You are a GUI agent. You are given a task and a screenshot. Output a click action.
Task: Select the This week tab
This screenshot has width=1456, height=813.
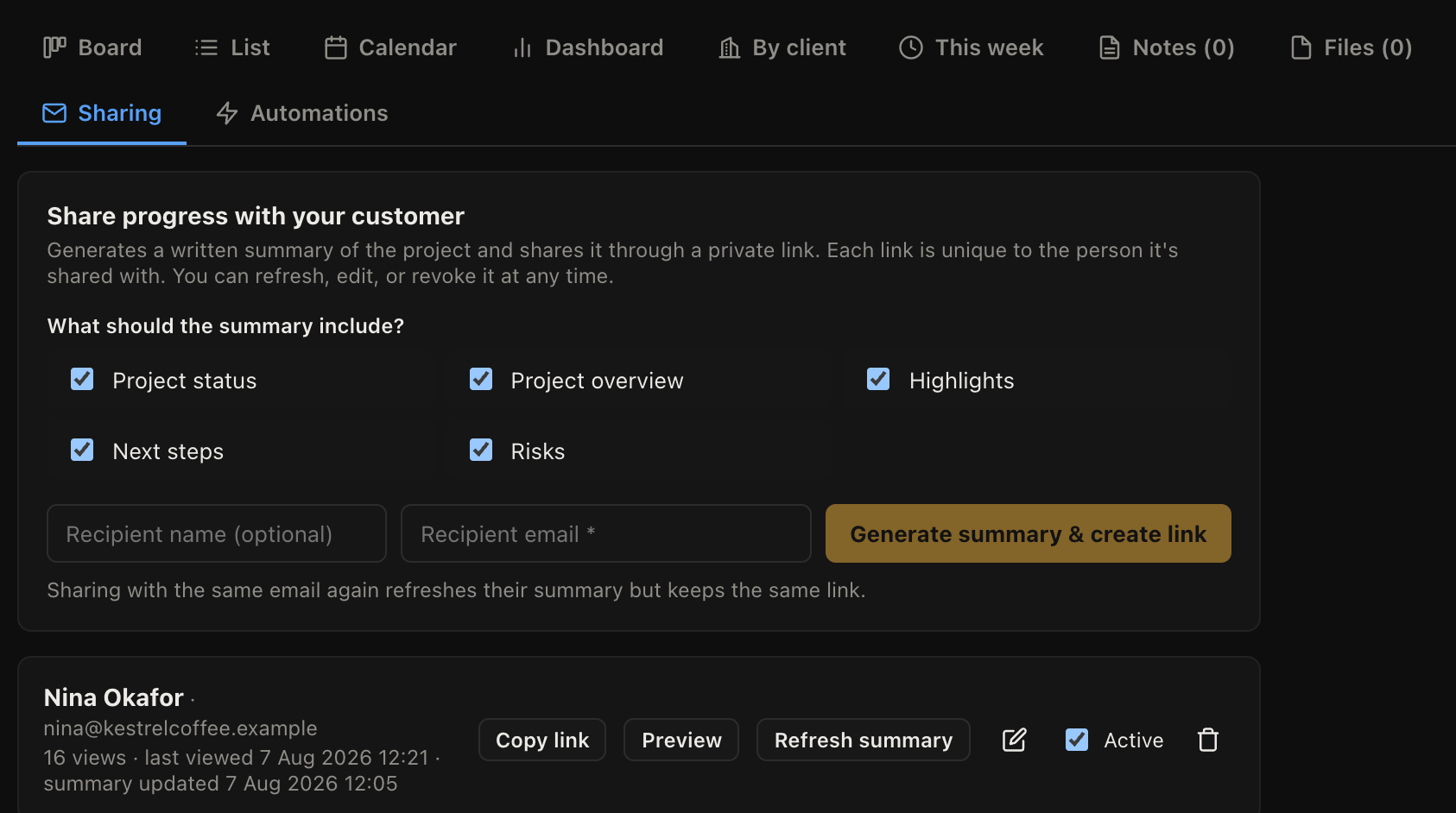point(972,47)
